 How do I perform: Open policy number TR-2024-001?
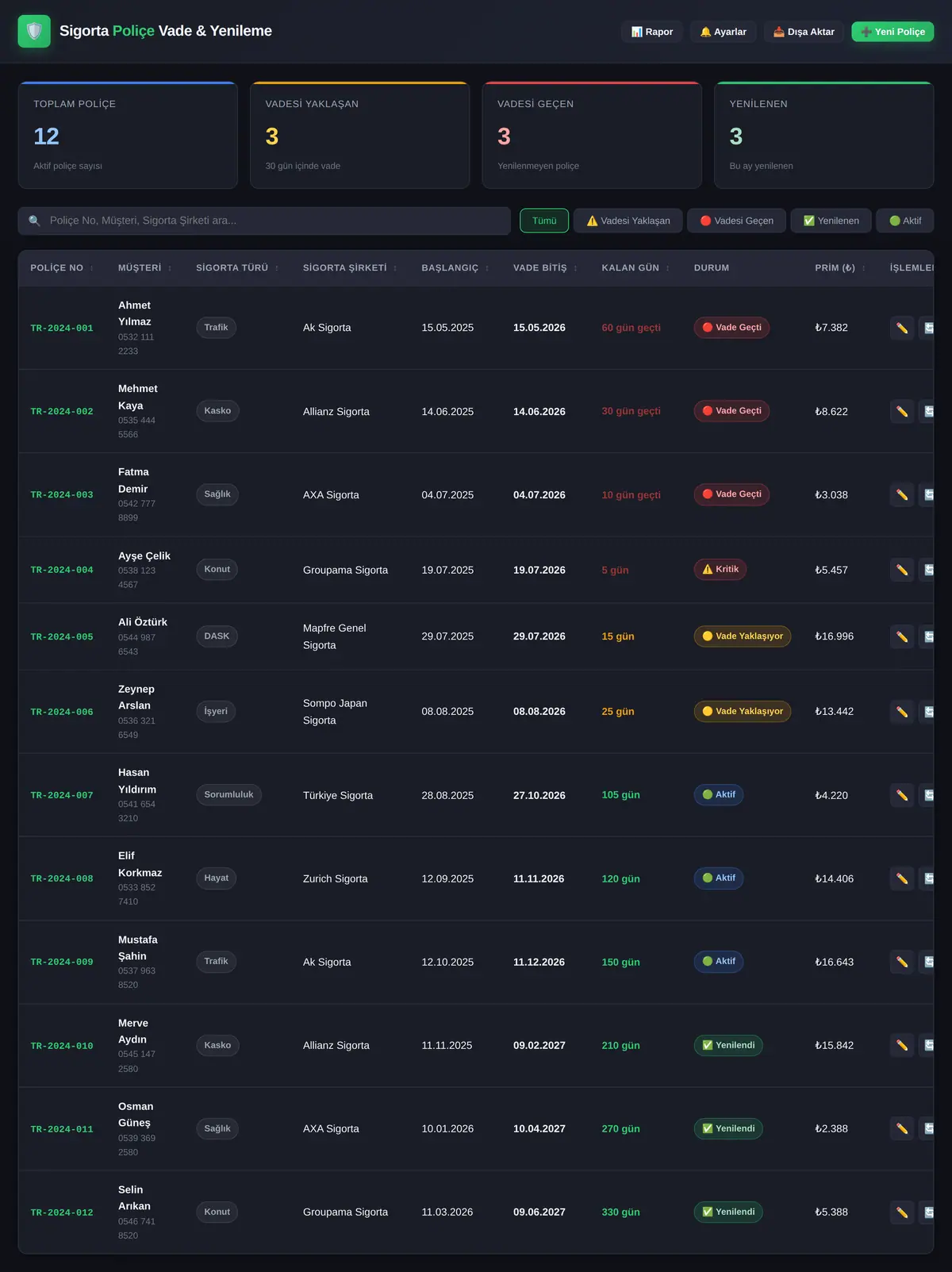click(x=62, y=328)
